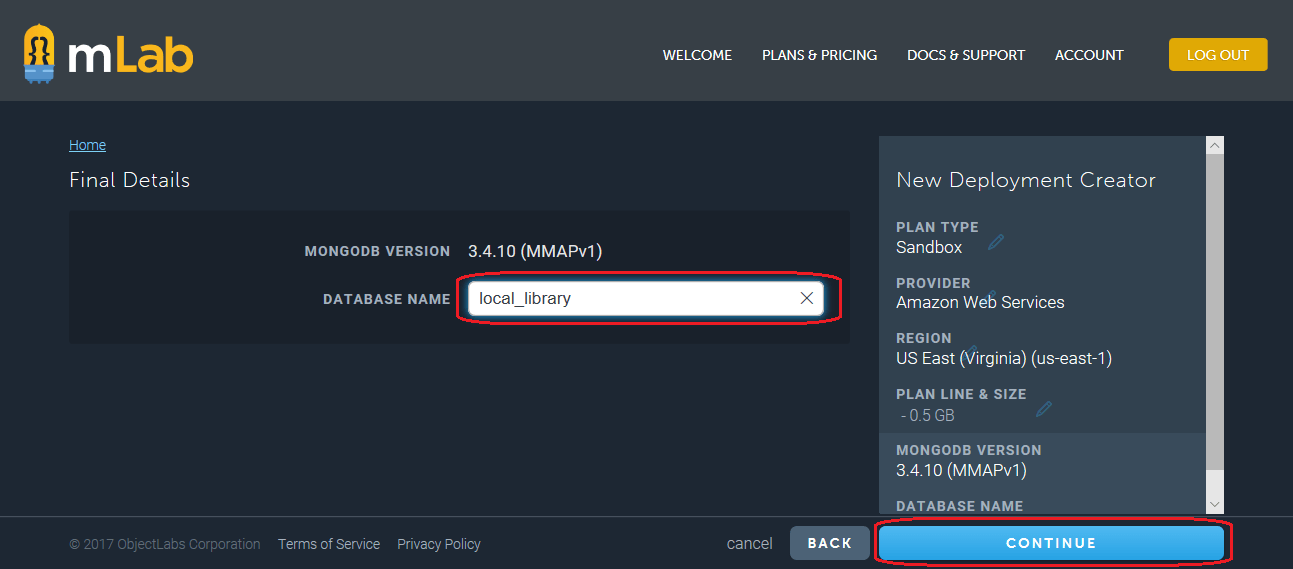The image size is (1293, 569).
Task: Click the mLab logo in header
Action: point(108,56)
